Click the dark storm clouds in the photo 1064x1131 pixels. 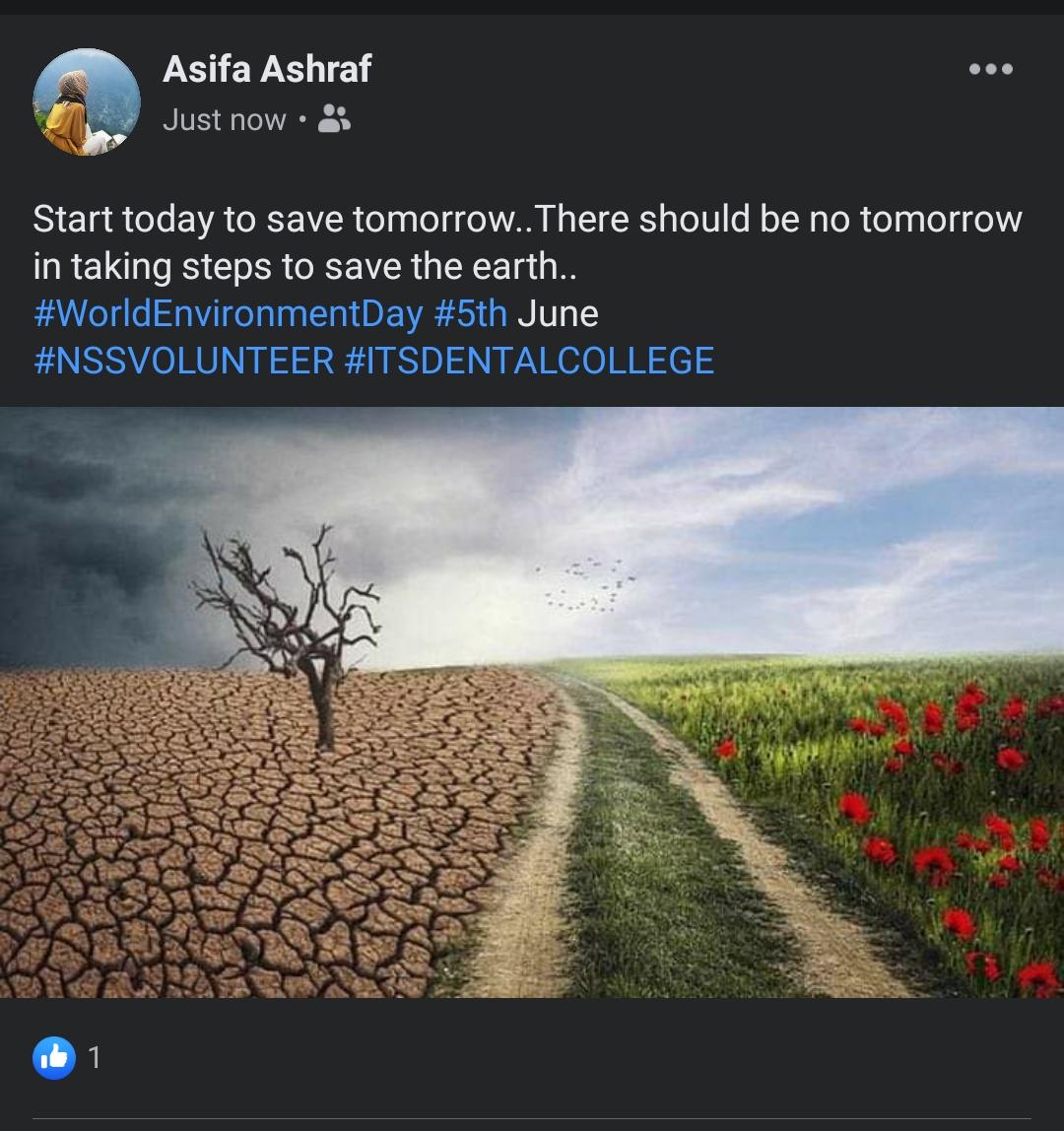coord(118,493)
